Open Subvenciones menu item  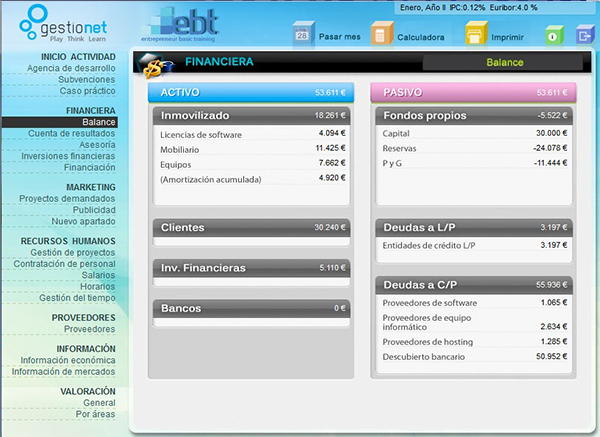click(x=86, y=80)
